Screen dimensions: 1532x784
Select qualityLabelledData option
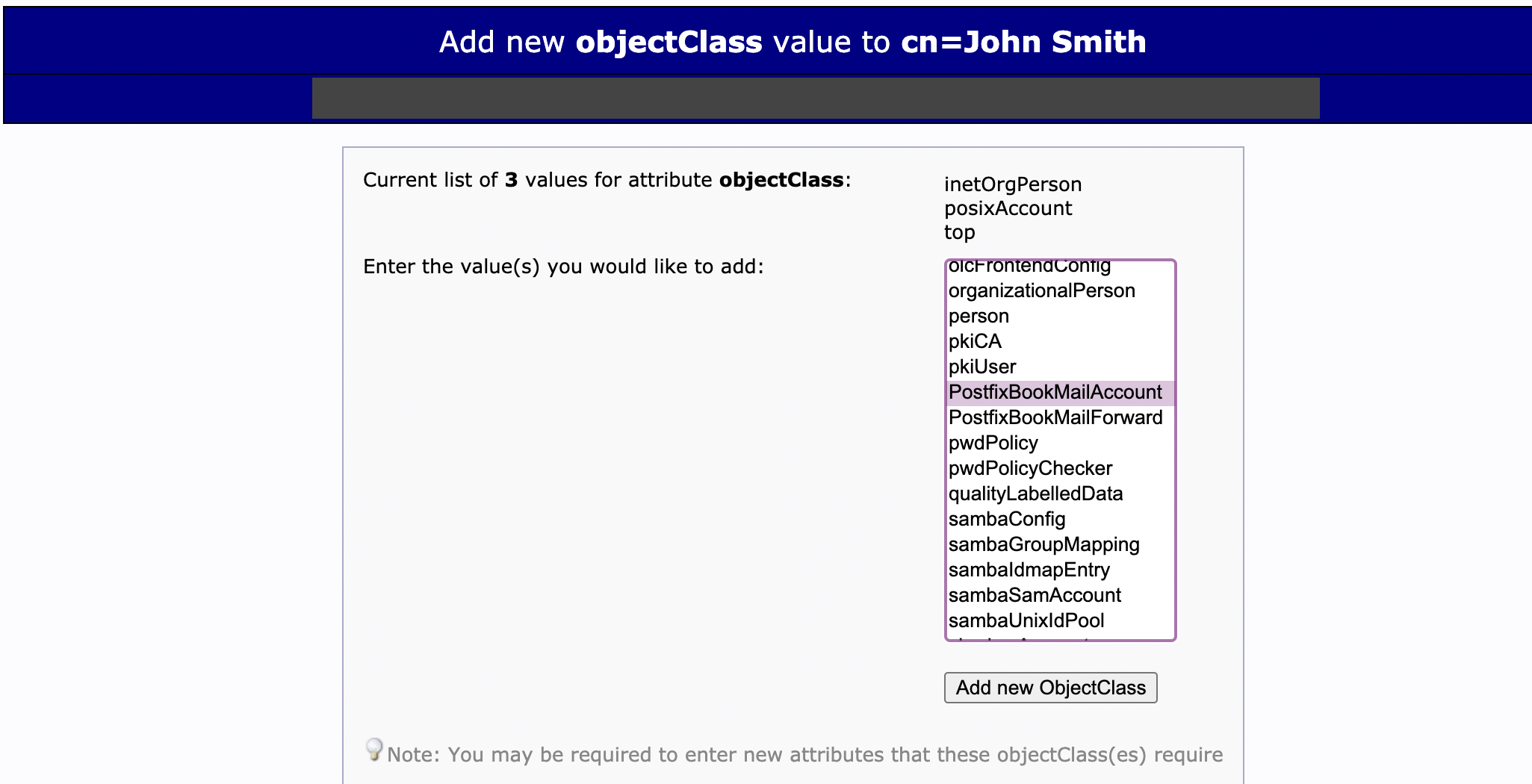(x=1060, y=494)
